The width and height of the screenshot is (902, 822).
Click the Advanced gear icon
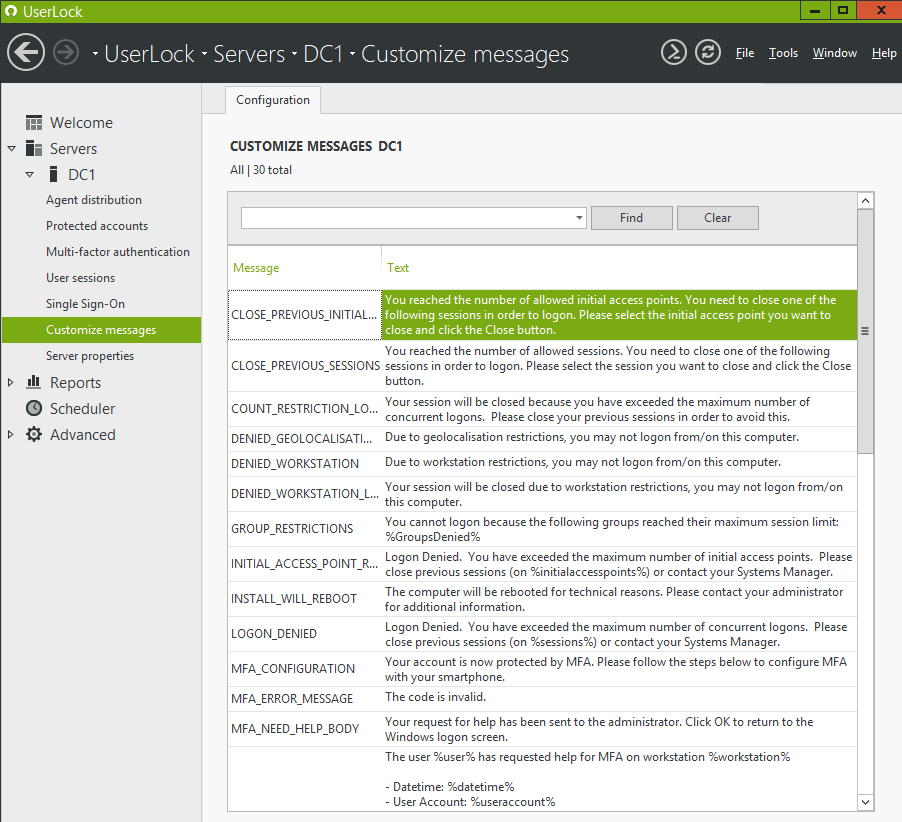34,434
